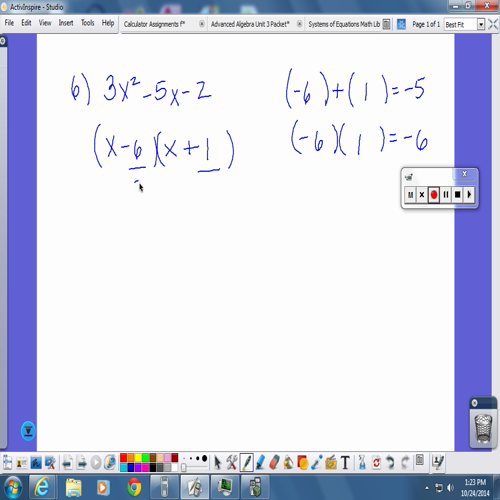Viewport: 500px width, 500px height.
Task: Click the volume speaker tray icon
Action: [x=450, y=488]
